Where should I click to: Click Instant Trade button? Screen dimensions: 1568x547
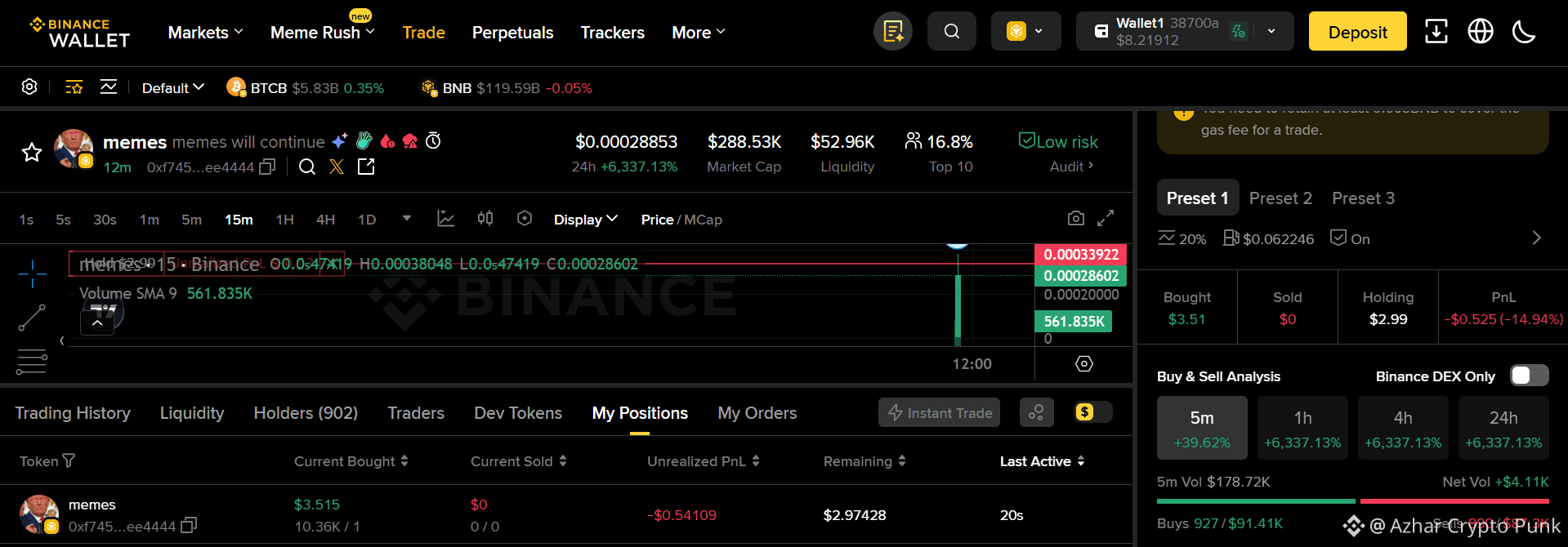(x=940, y=412)
